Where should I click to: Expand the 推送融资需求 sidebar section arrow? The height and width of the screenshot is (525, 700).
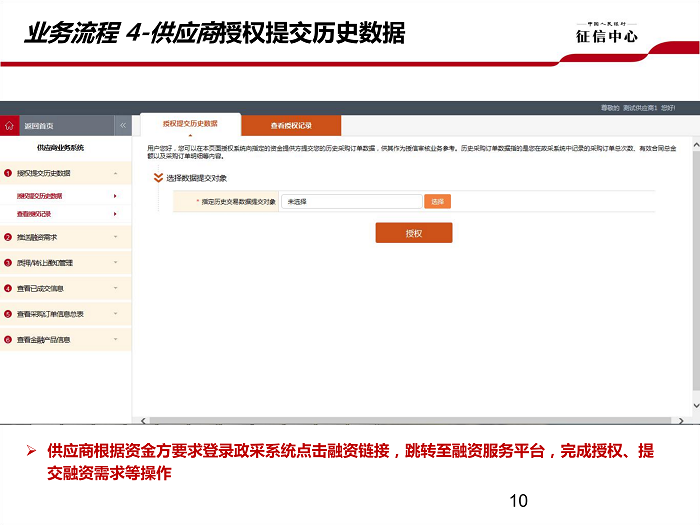tap(115, 237)
